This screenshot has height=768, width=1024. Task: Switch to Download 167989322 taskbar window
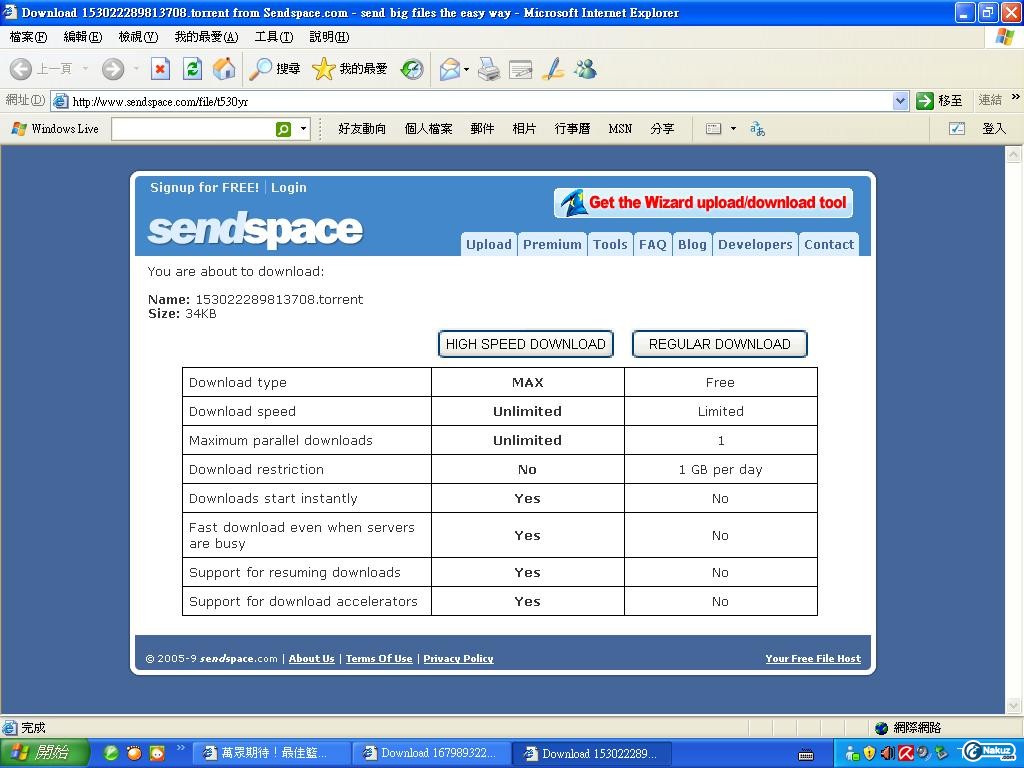[431, 753]
